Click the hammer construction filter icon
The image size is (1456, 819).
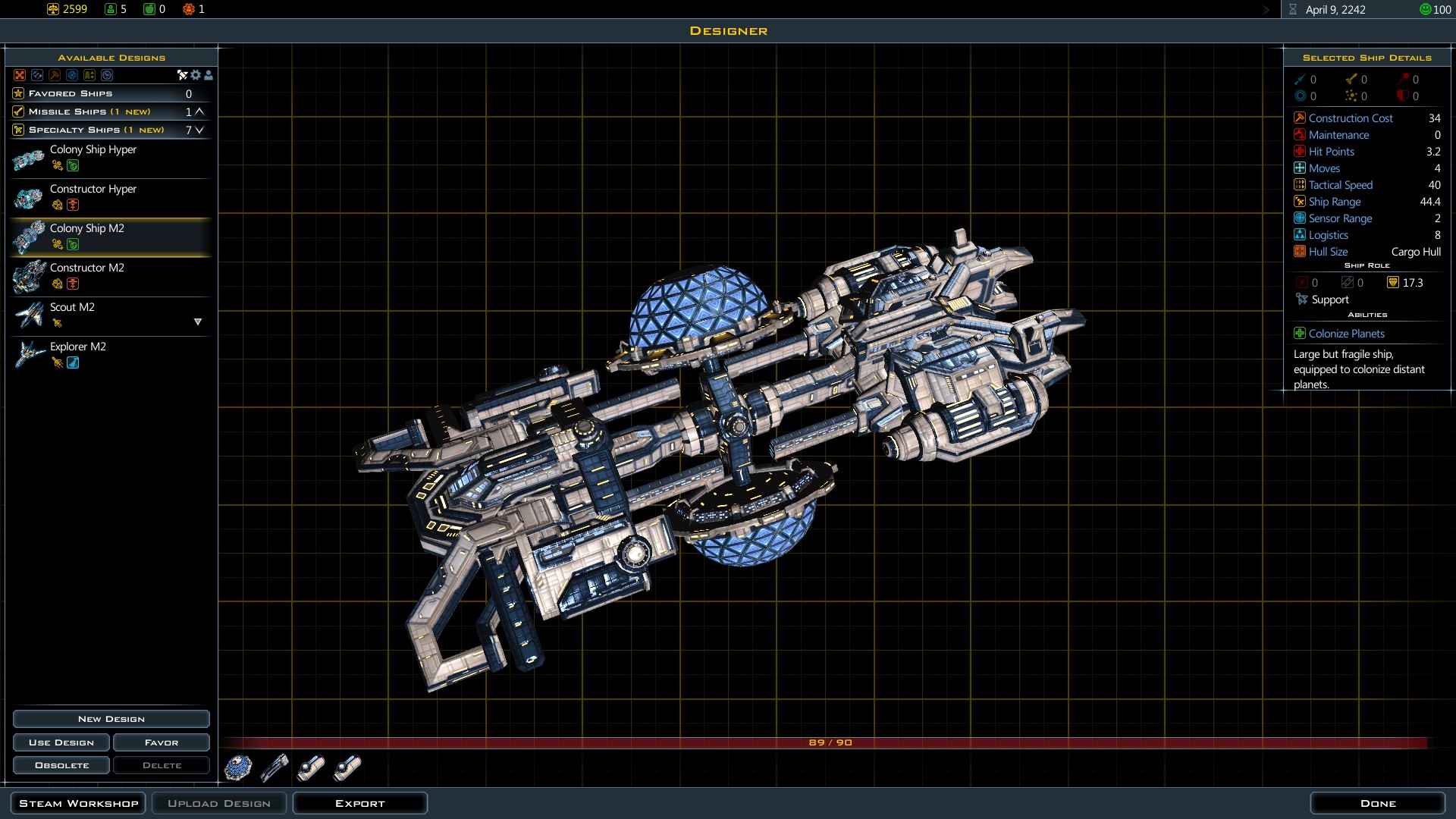(55, 75)
